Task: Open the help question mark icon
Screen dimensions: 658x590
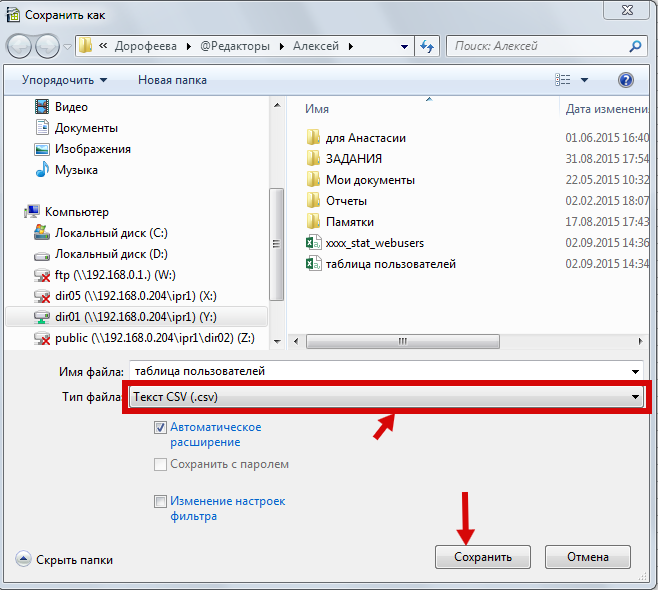Action: 626,80
